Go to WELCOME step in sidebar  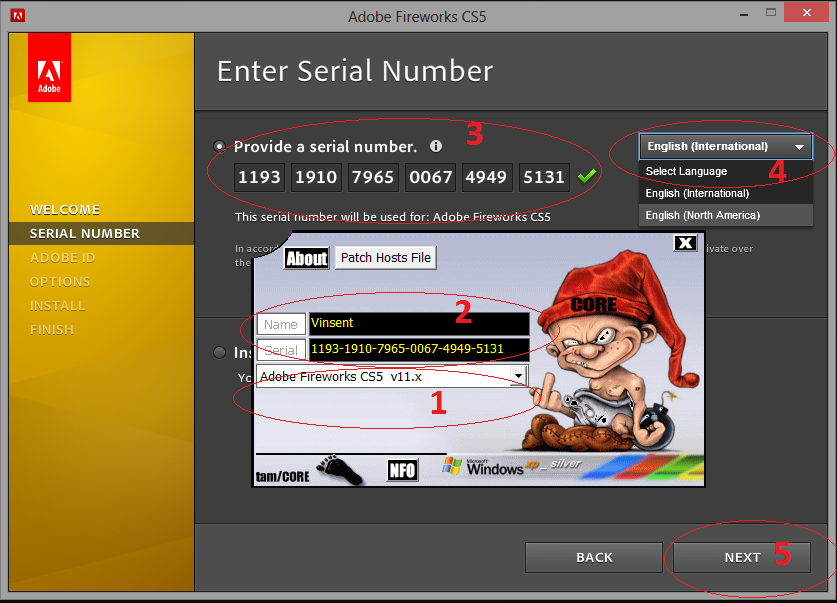click(65, 210)
